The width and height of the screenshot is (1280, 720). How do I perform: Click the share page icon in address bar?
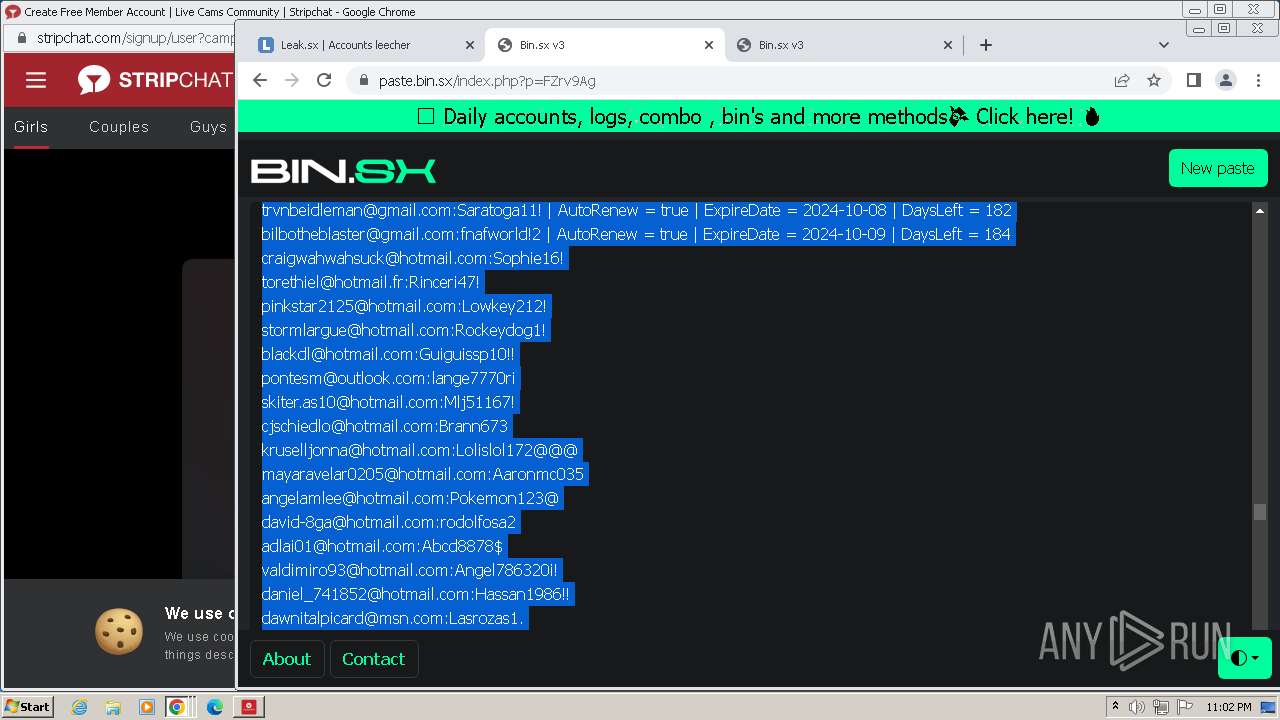[1122, 80]
